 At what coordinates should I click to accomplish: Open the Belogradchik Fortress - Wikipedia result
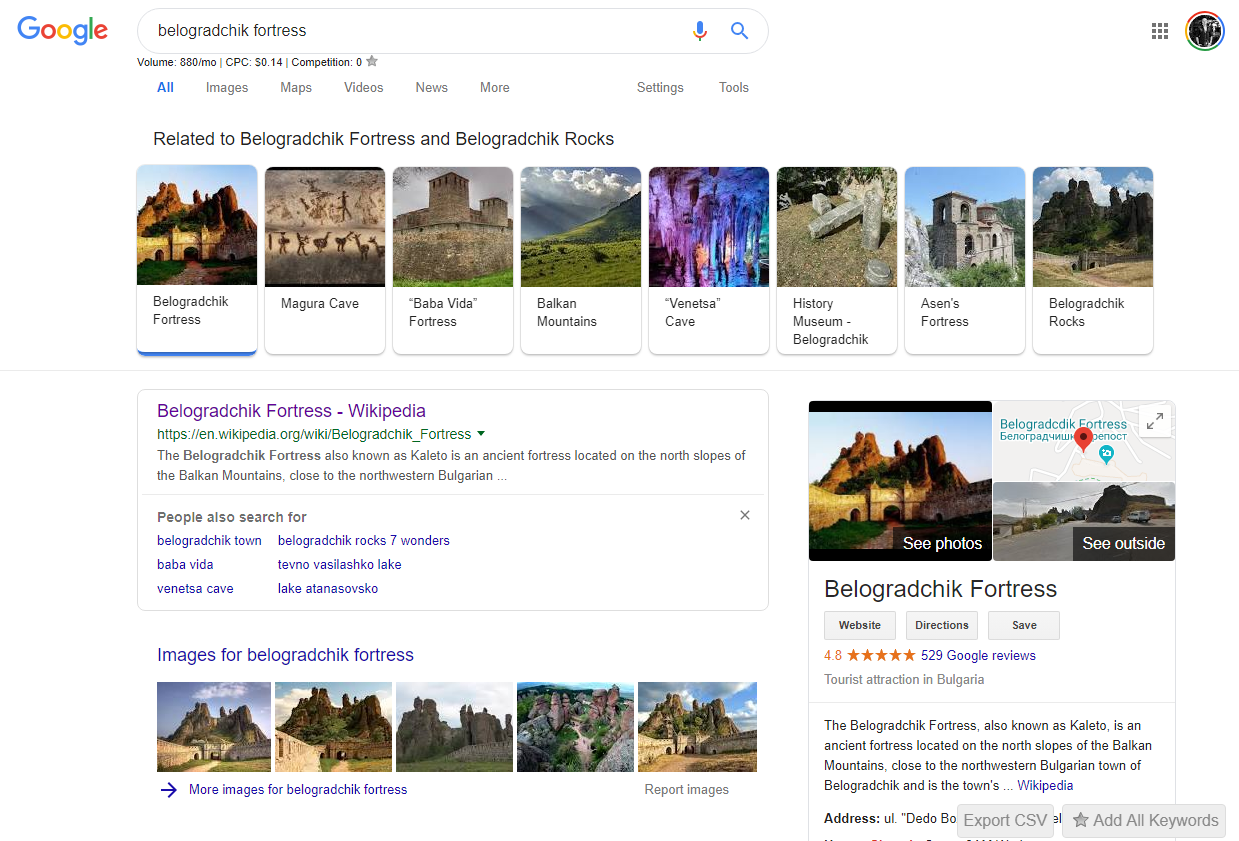[291, 411]
